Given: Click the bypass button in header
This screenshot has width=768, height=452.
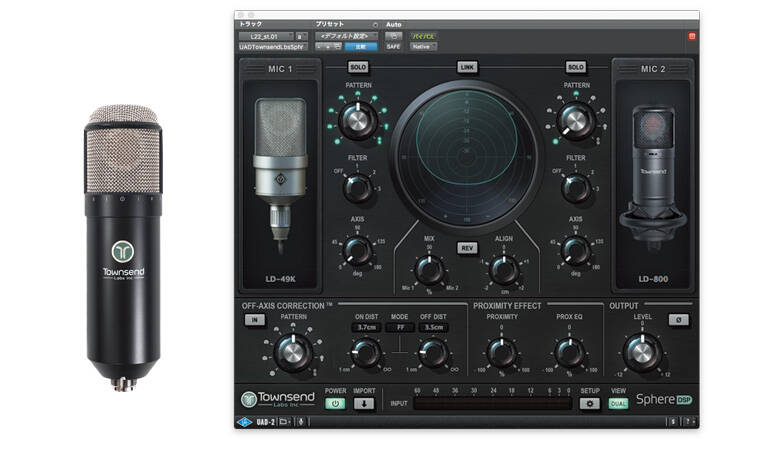Looking at the screenshot, I should click(424, 36).
